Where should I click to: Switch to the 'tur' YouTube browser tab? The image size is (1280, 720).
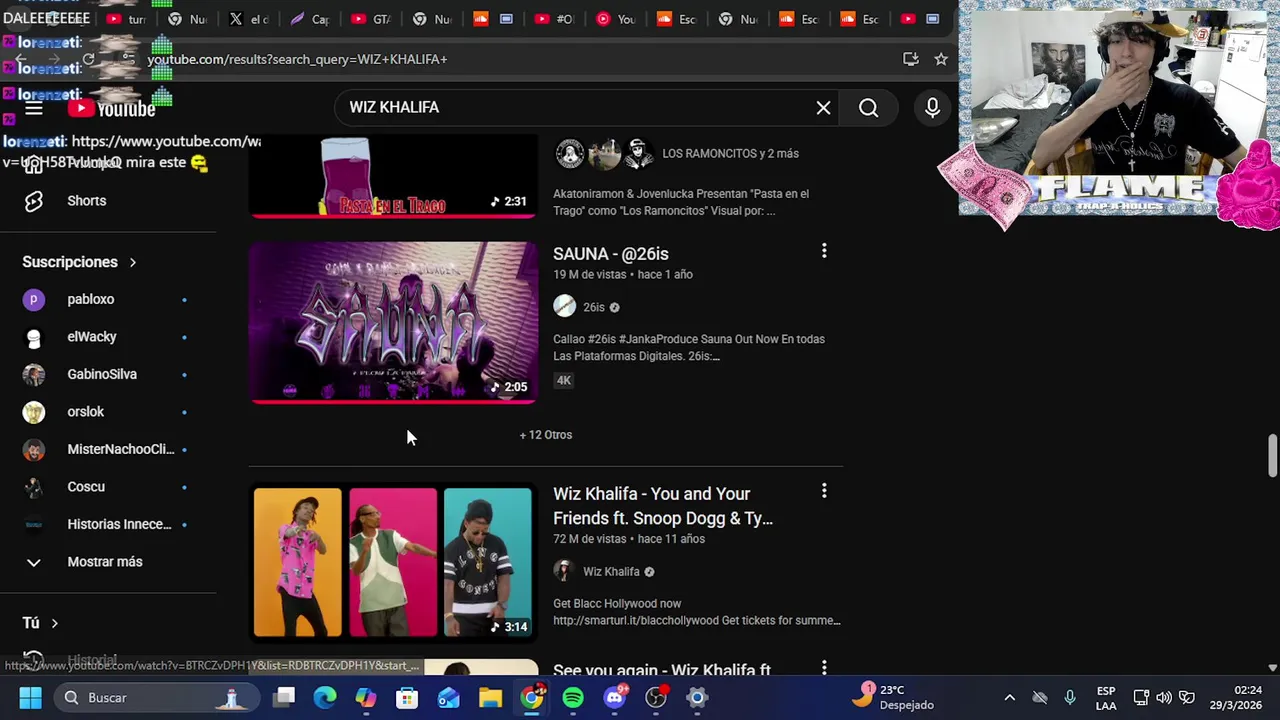[x=126, y=19]
